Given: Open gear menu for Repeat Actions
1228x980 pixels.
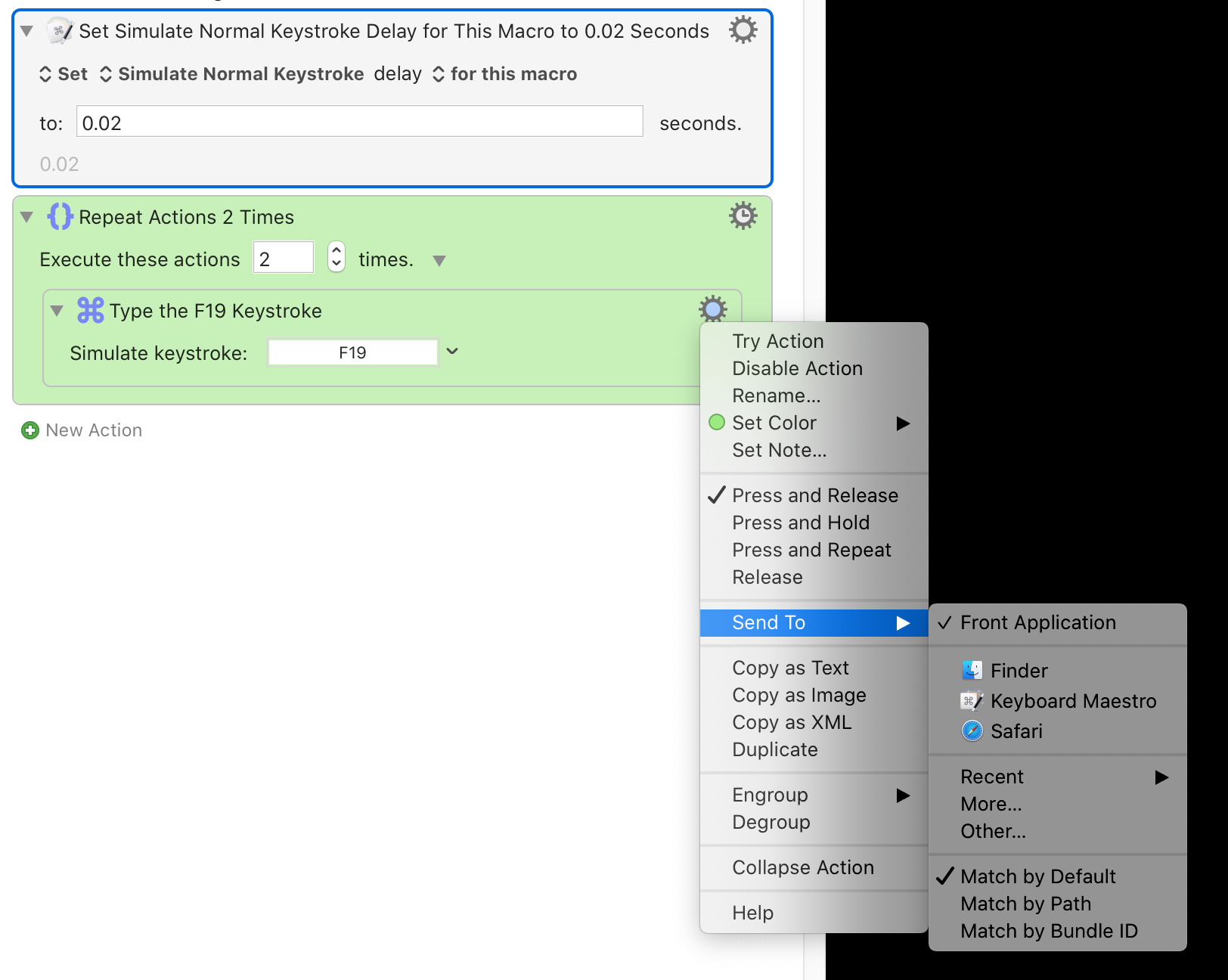Looking at the screenshot, I should 743,216.
